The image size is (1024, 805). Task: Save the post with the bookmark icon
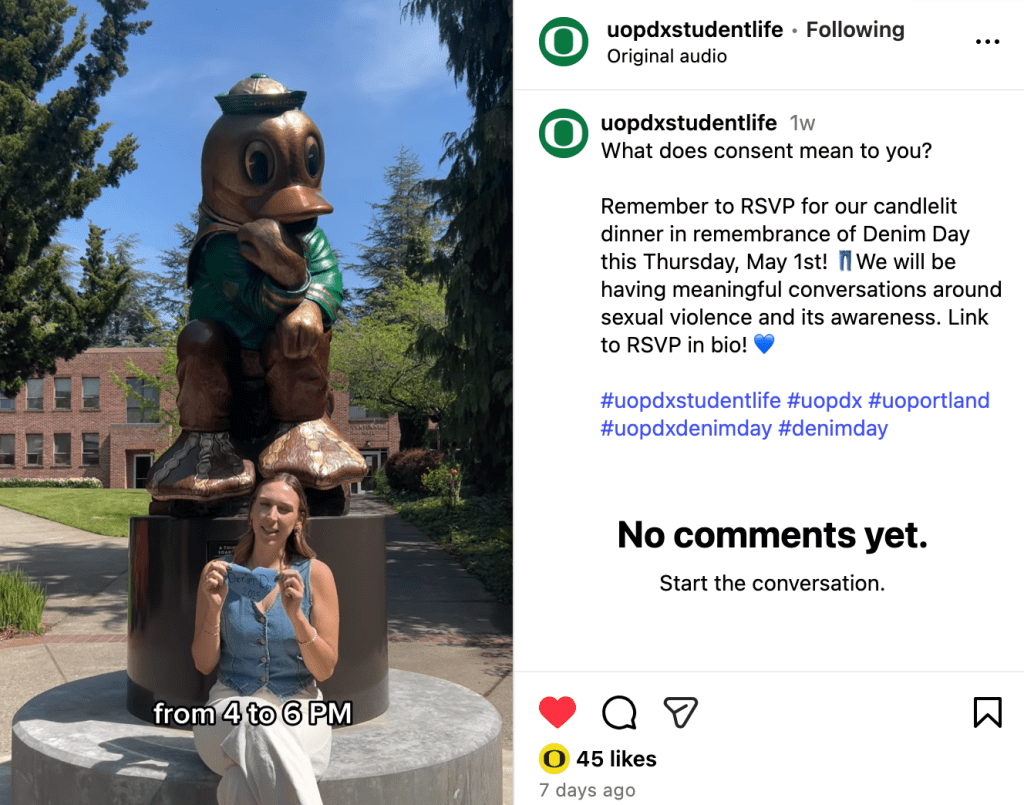[x=987, y=712]
